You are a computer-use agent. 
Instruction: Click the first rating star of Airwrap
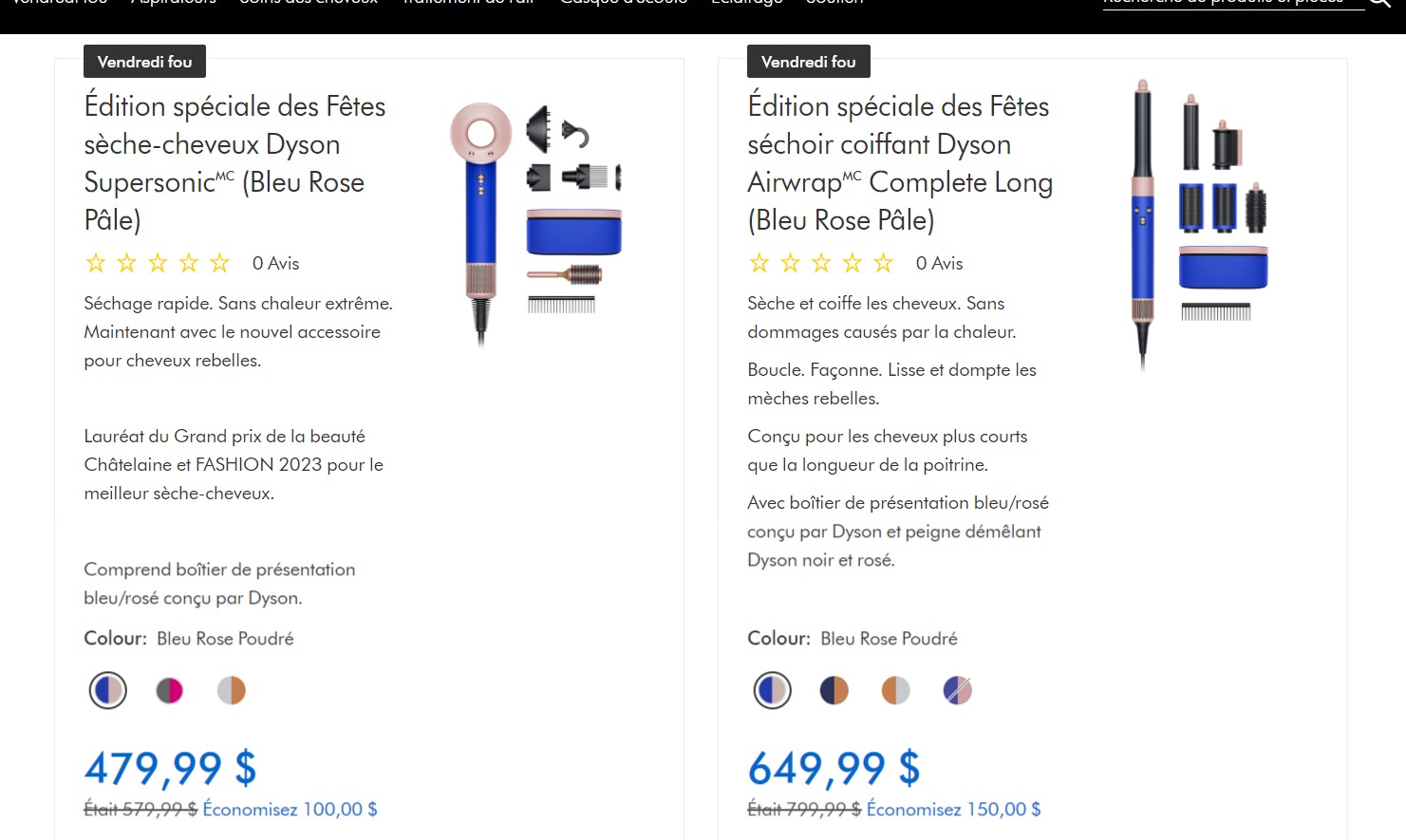pos(759,263)
